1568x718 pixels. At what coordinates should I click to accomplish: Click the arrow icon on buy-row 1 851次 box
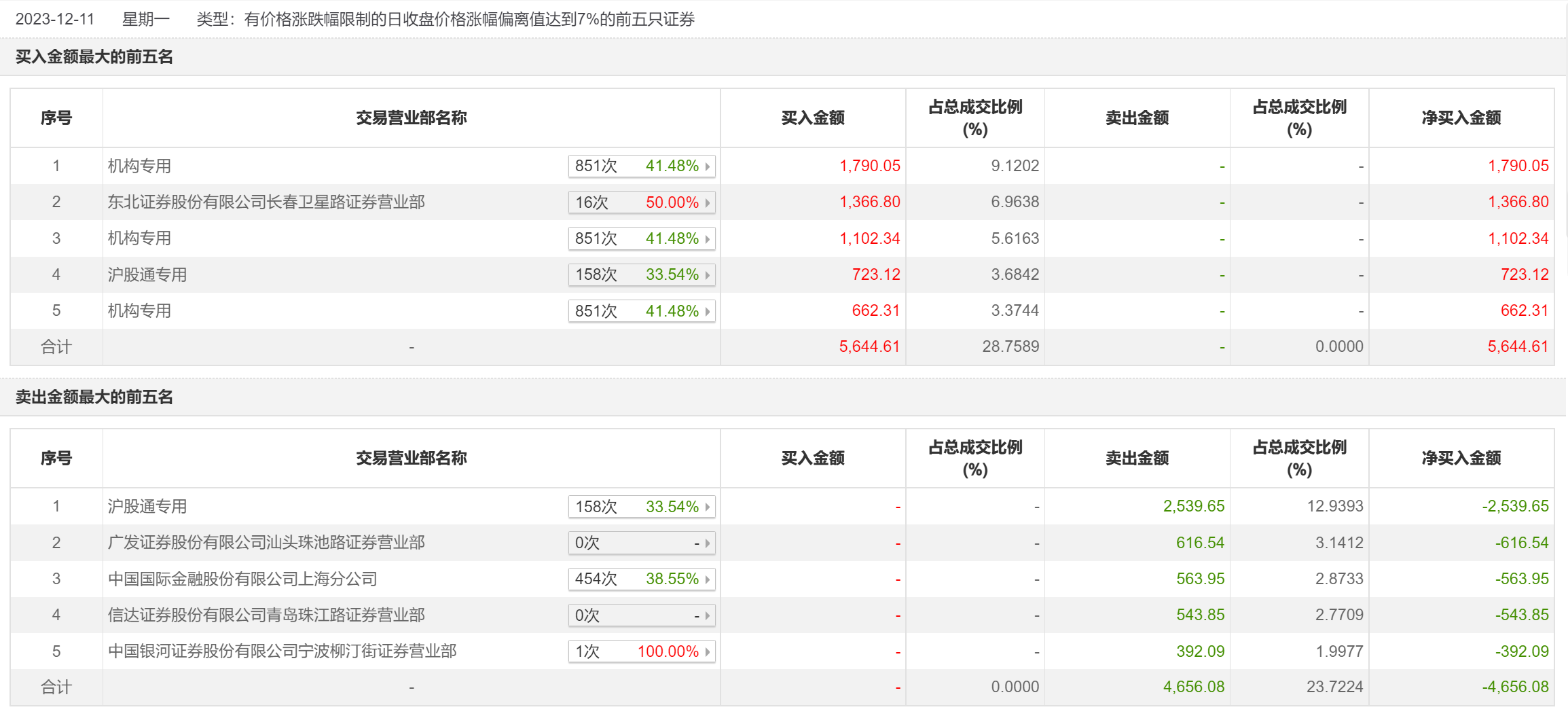point(708,166)
